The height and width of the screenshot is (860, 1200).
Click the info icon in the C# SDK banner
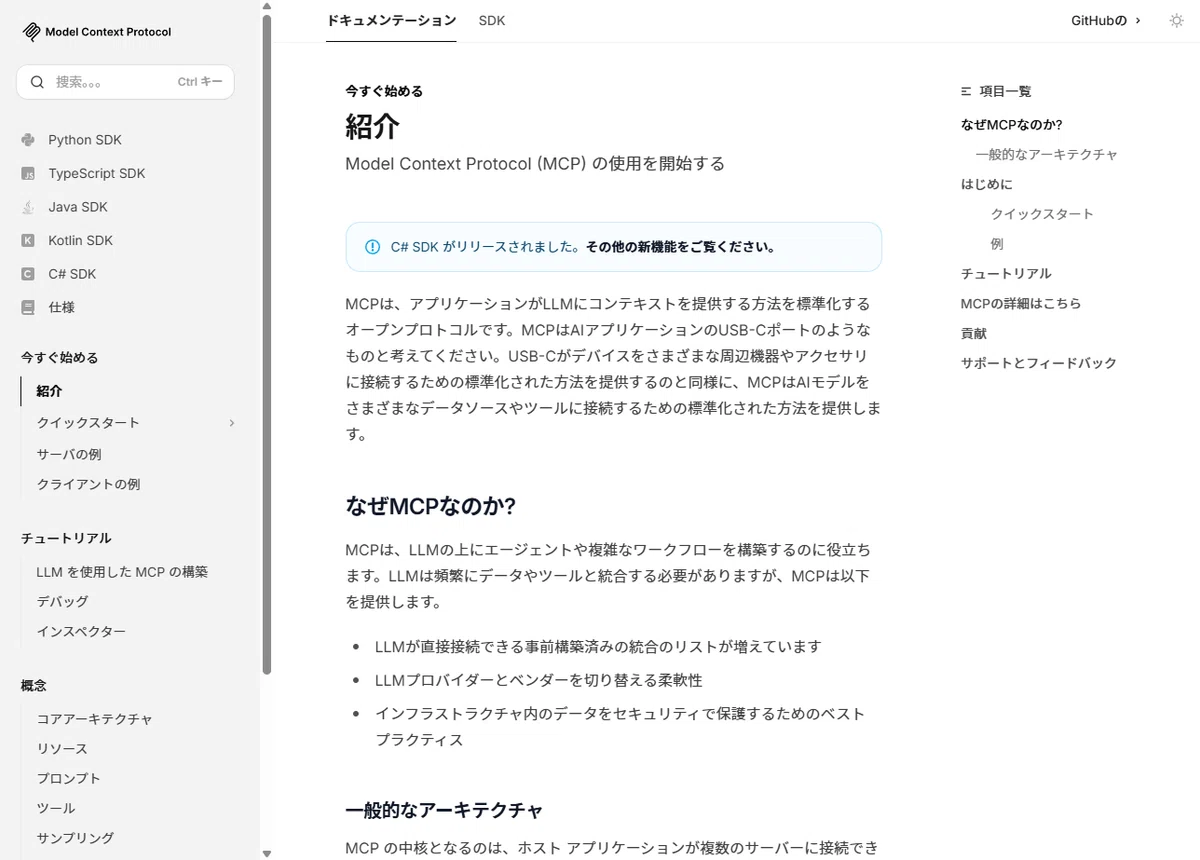coord(373,247)
